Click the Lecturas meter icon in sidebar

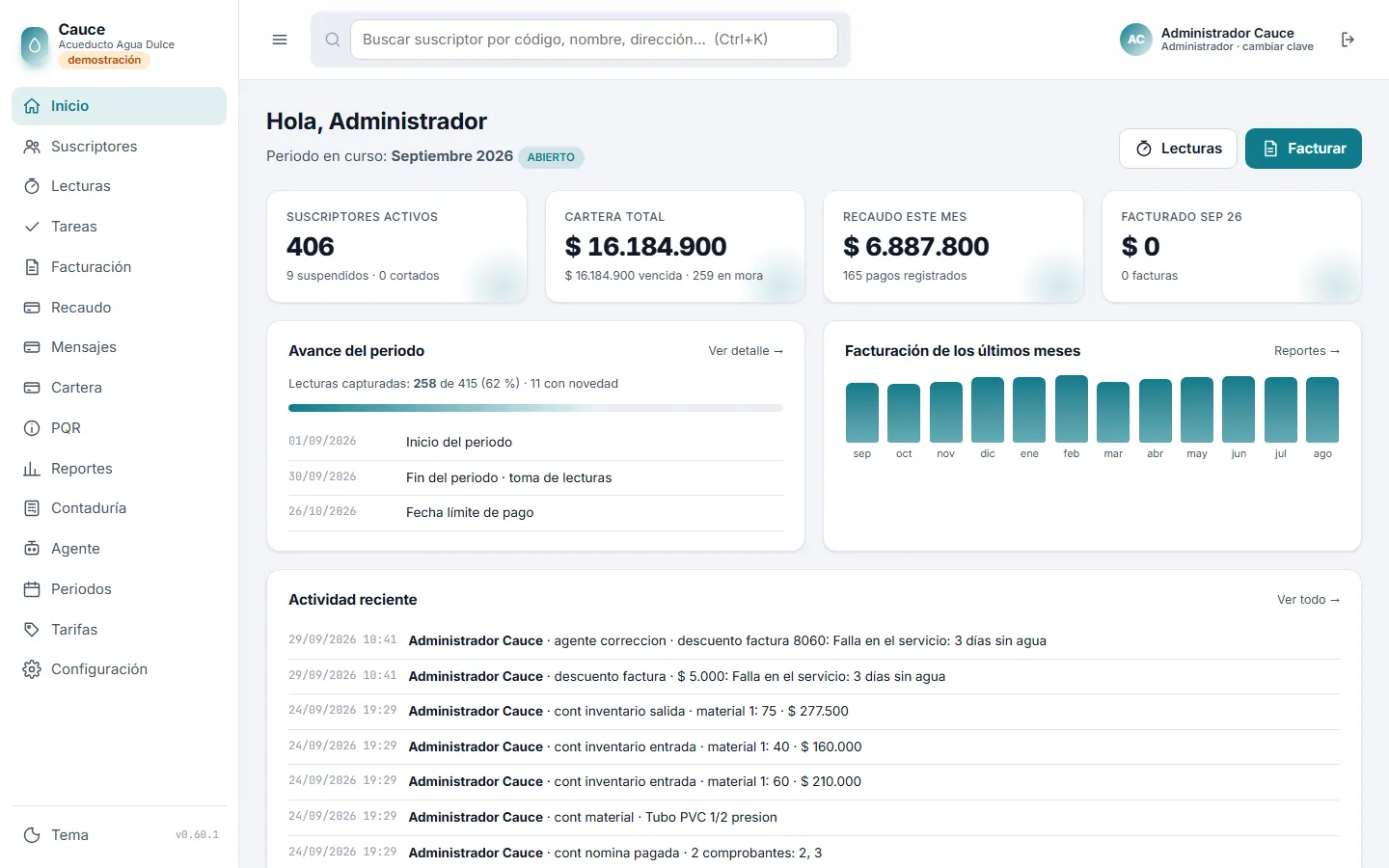(x=32, y=186)
